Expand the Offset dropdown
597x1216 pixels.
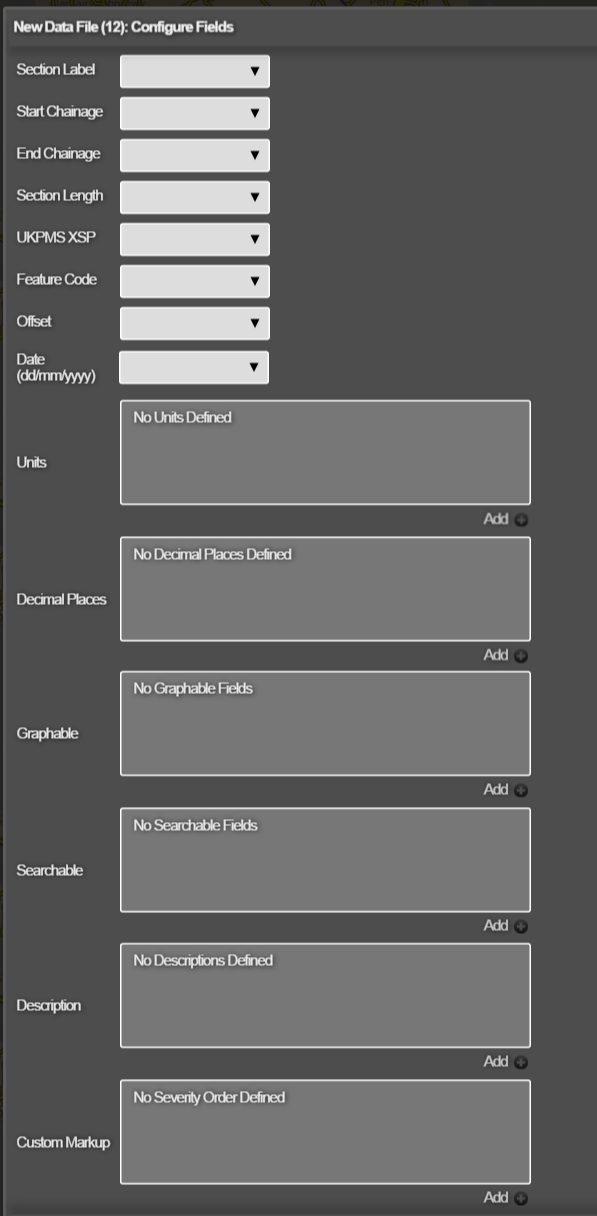[195, 323]
